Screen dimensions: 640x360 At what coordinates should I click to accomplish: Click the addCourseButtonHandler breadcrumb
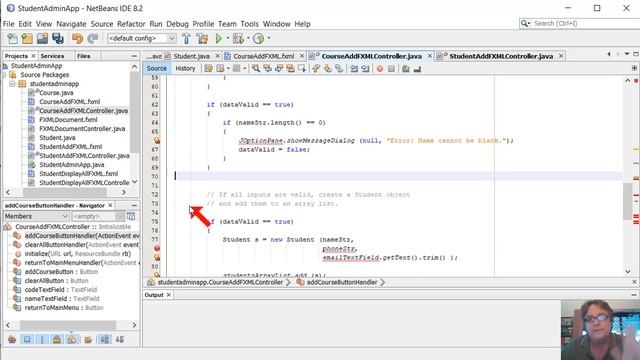tap(342, 282)
